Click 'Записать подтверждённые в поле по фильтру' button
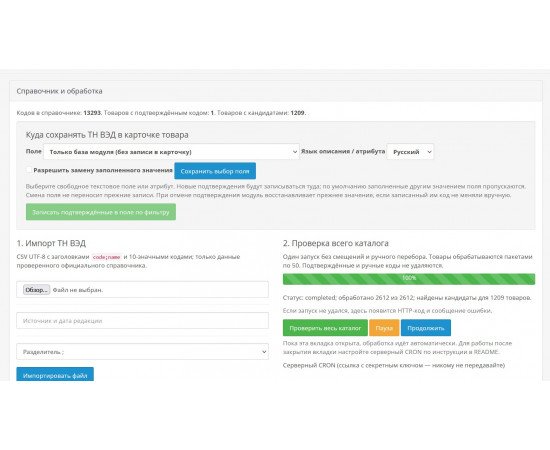This screenshot has height=450, width=550. click(x=101, y=212)
